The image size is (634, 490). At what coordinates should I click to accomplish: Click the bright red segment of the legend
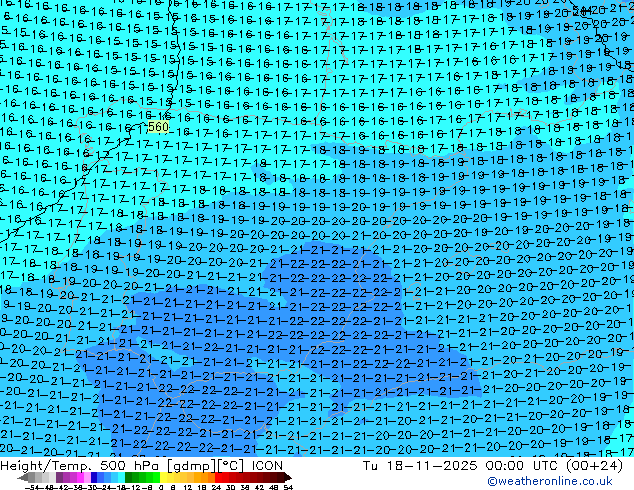(218, 477)
